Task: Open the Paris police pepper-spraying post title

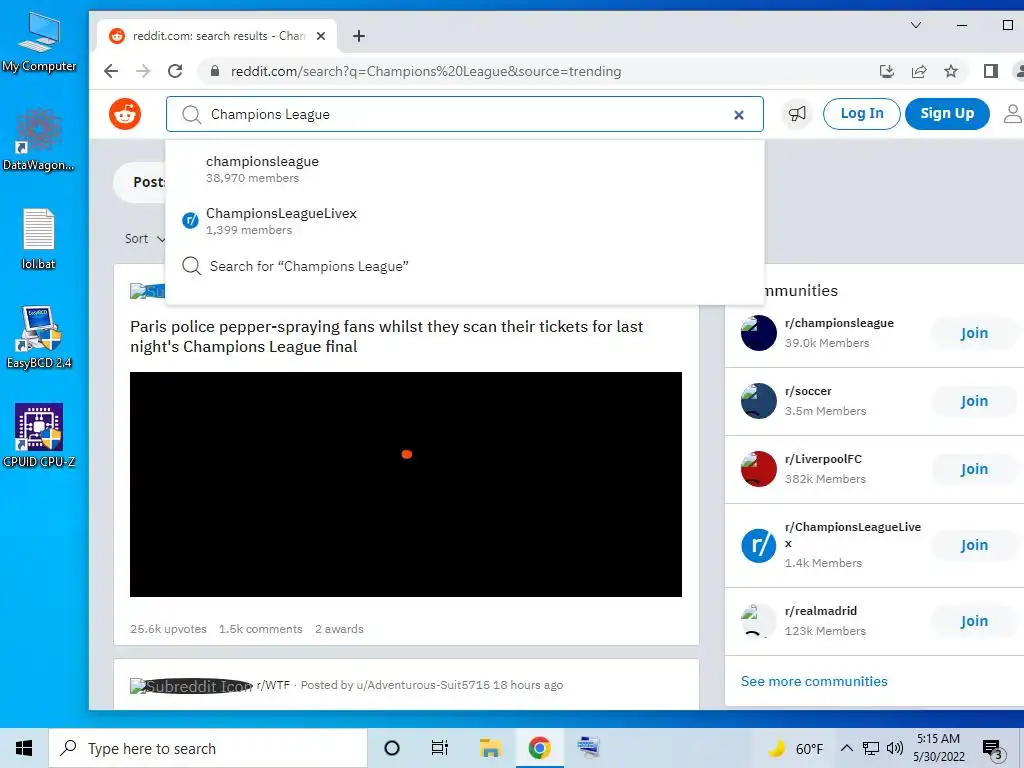Action: [387, 336]
